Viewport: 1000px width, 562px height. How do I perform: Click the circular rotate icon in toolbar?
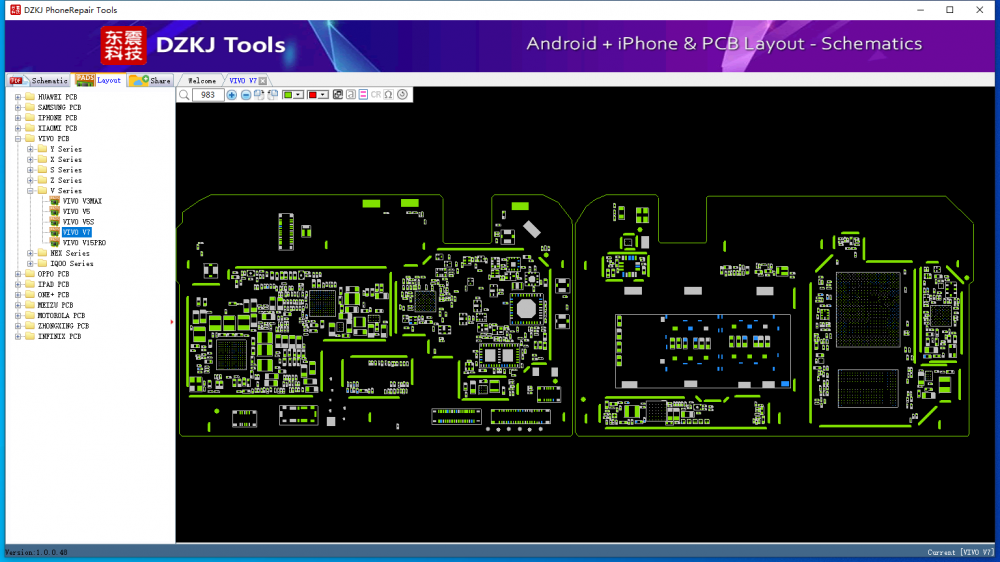coord(402,95)
